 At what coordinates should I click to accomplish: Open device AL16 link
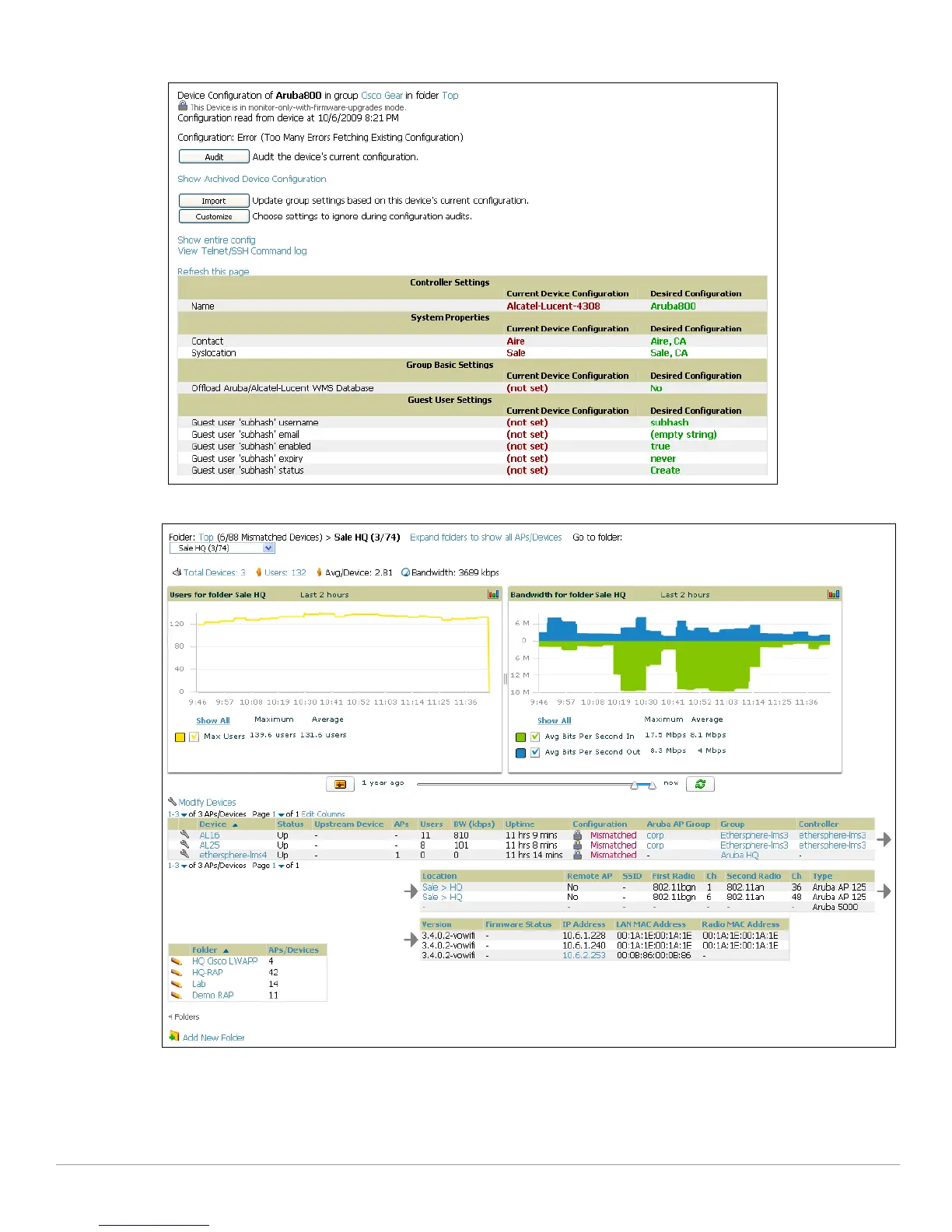point(209,835)
